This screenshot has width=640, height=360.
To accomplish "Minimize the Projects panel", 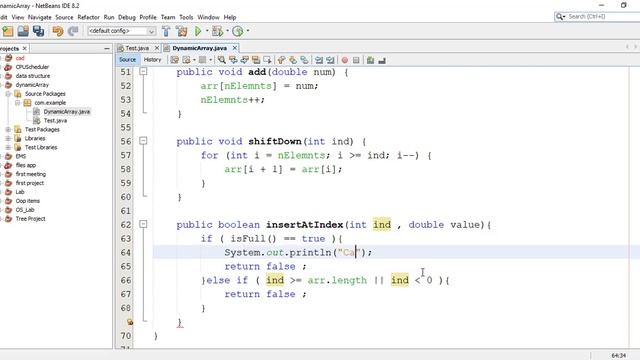I will point(107,49).
